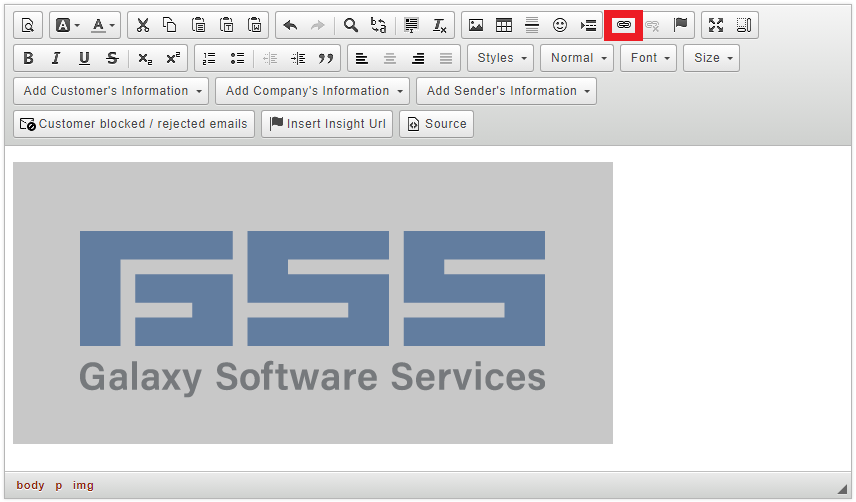This screenshot has width=856, height=502.
Task: Toggle bold formatting
Action: 28,58
